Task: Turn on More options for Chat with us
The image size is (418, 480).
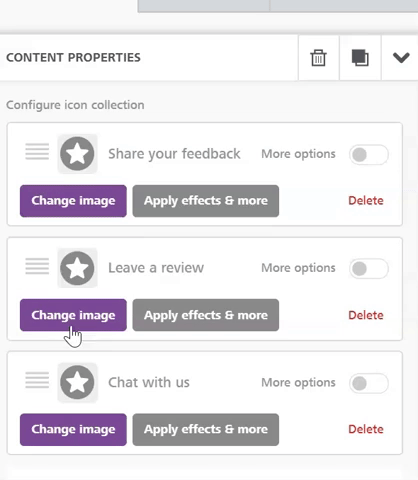Action: tap(369, 383)
